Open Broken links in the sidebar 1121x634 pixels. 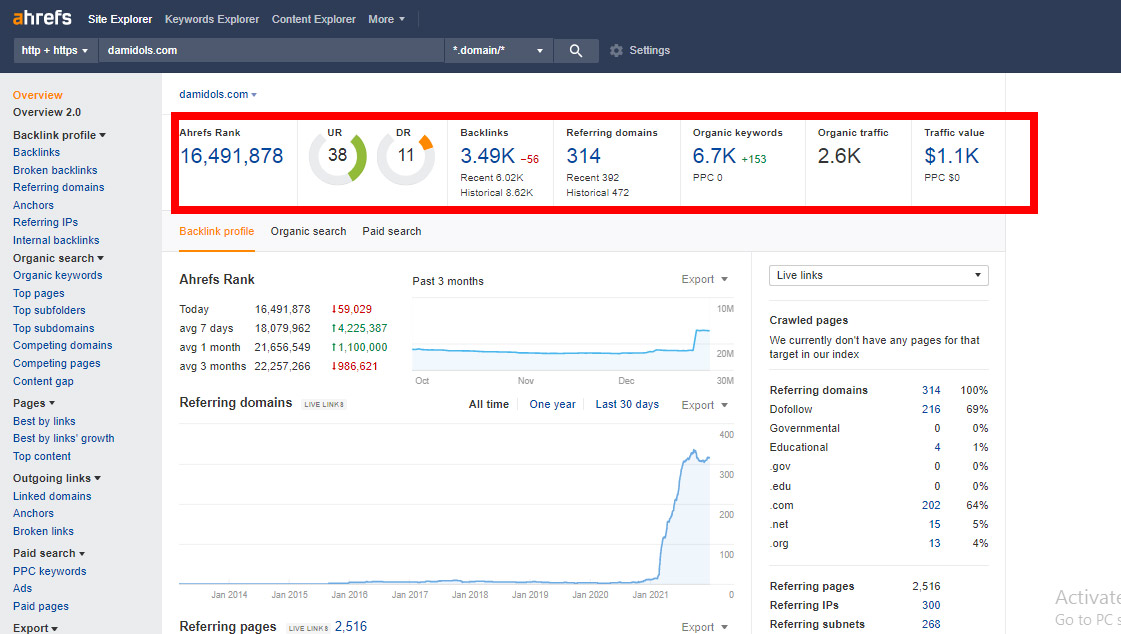(43, 531)
